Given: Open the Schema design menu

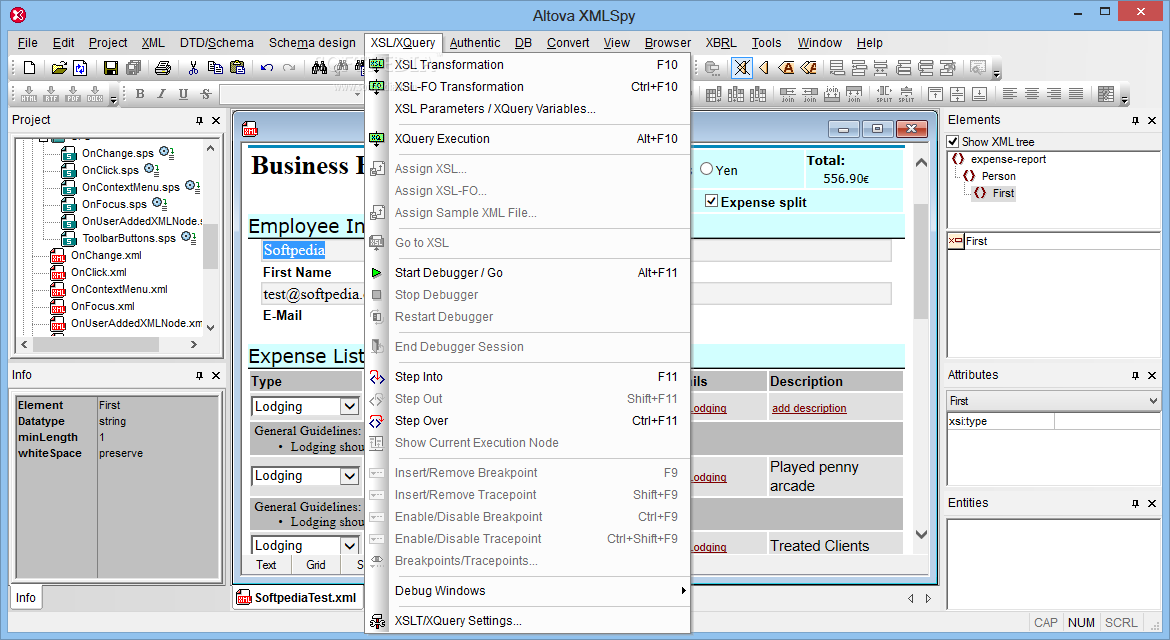Looking at the screenshot, I should point(312,43).
